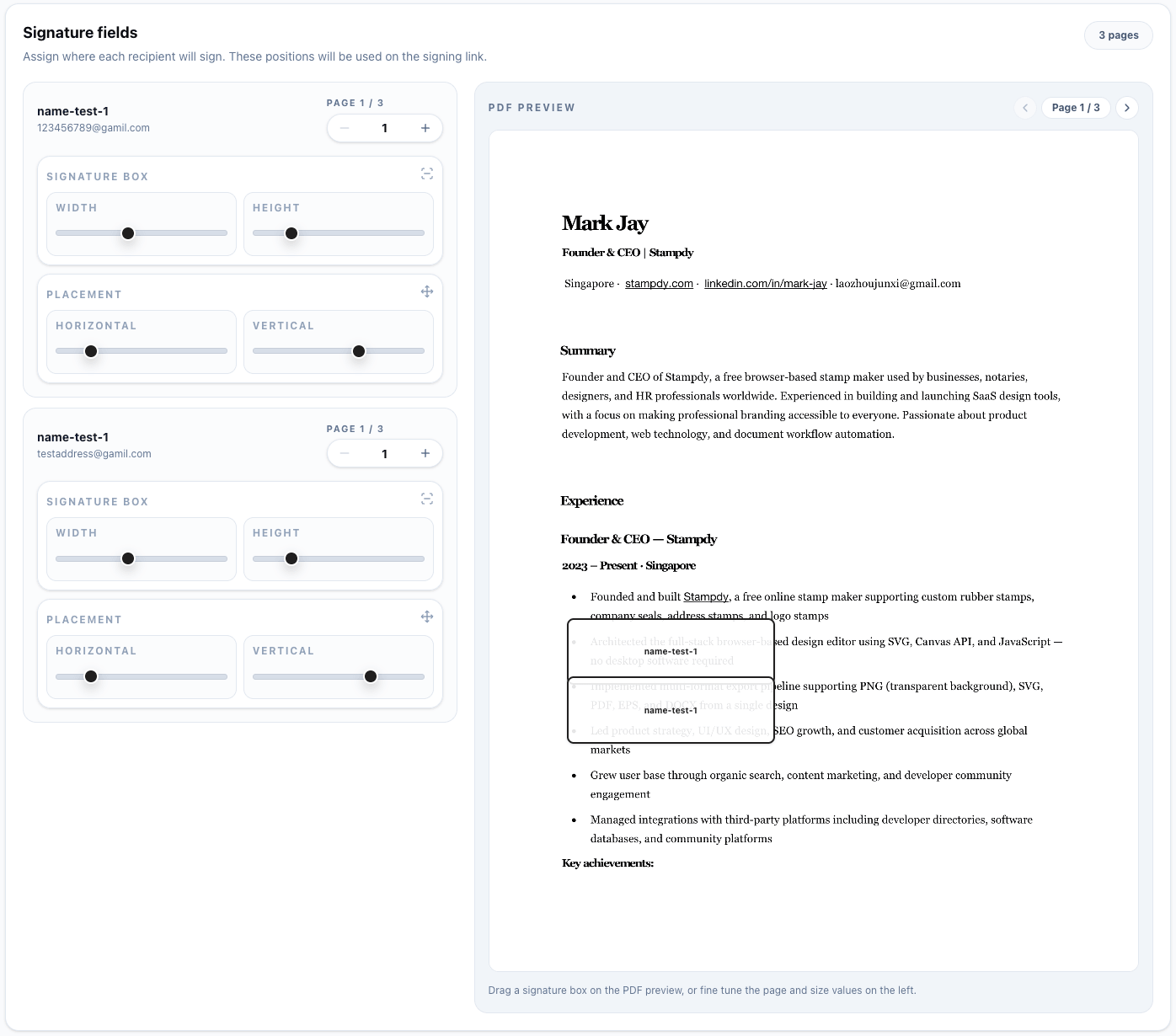Click the Height slider handle for 123456789@gamil.com
Viewport: 1176px width, 1036px height.
[291, 233]
